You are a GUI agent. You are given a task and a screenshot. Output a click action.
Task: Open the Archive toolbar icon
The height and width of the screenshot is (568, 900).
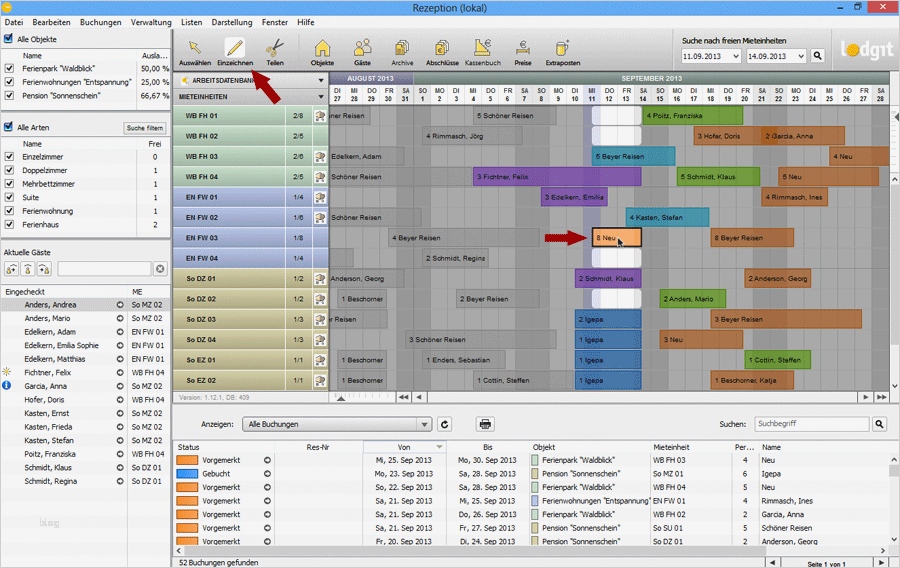coord(402,52)
